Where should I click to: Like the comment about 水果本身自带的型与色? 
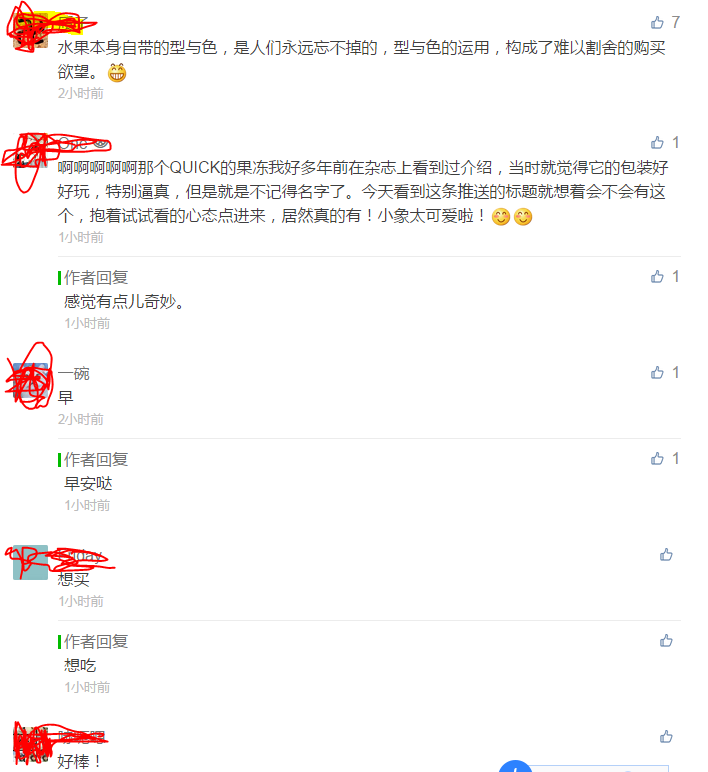(x=657, y=22)
